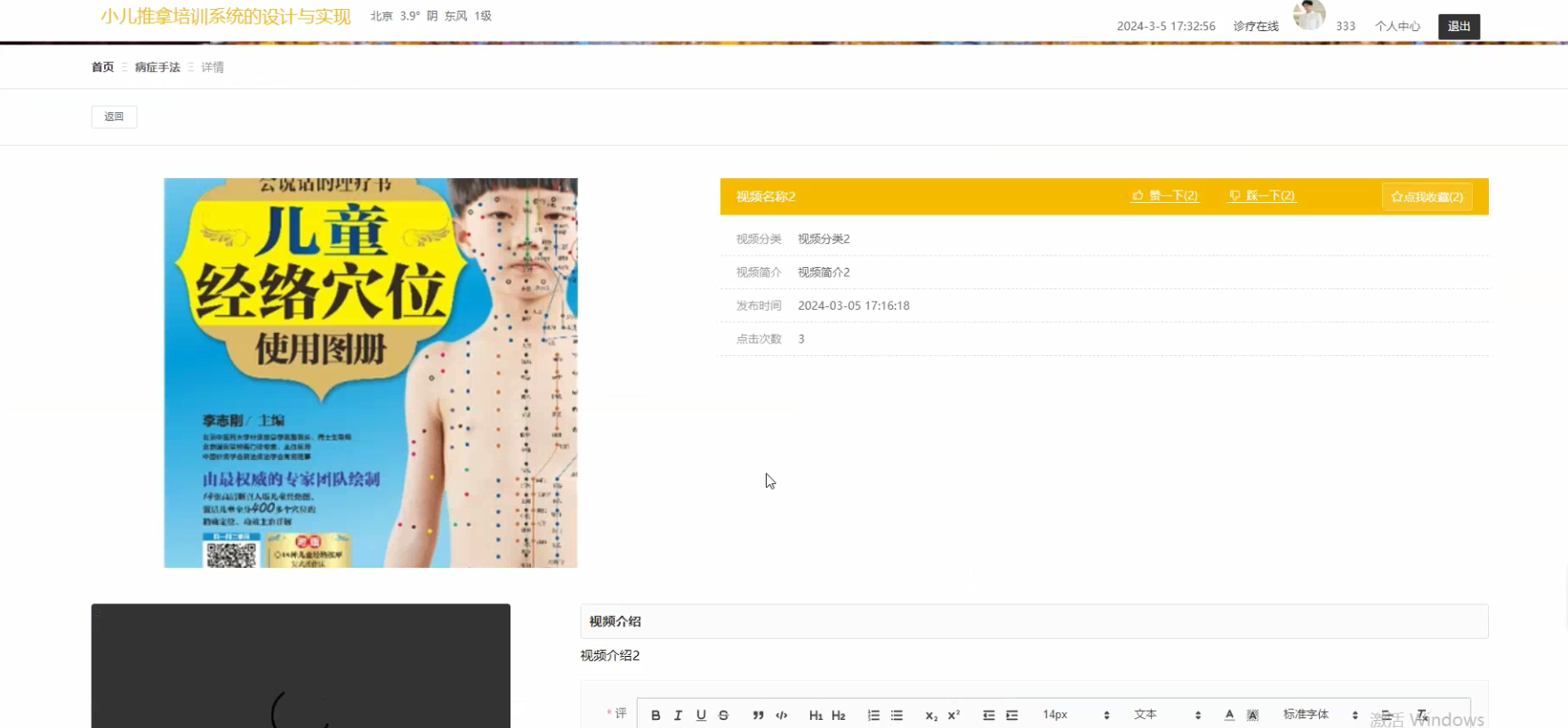Open the text alignment options
This screenshot has height=728, width=1568.
click(1387, 715)
